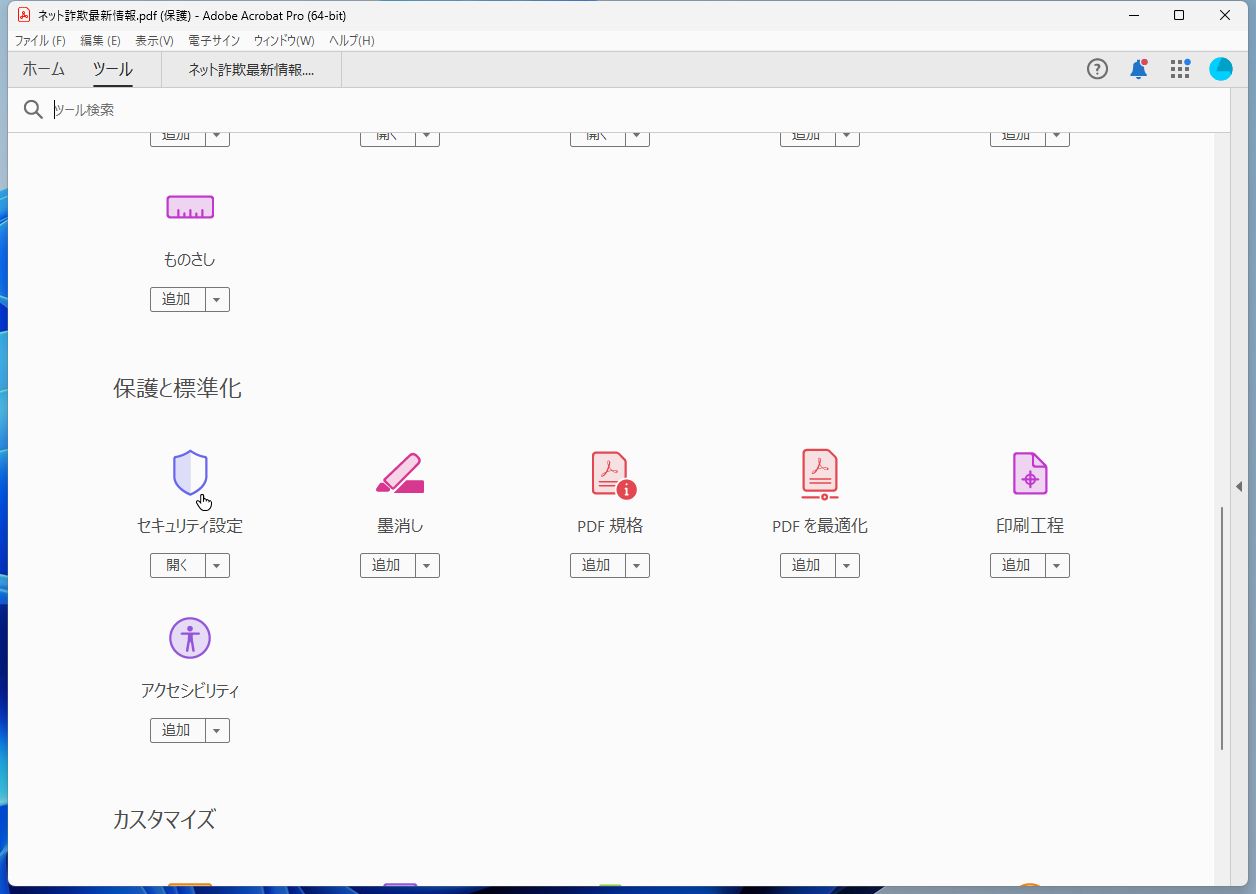Open the 表示 menu
Screen dimensions: 1256x894
coord(152,40)
